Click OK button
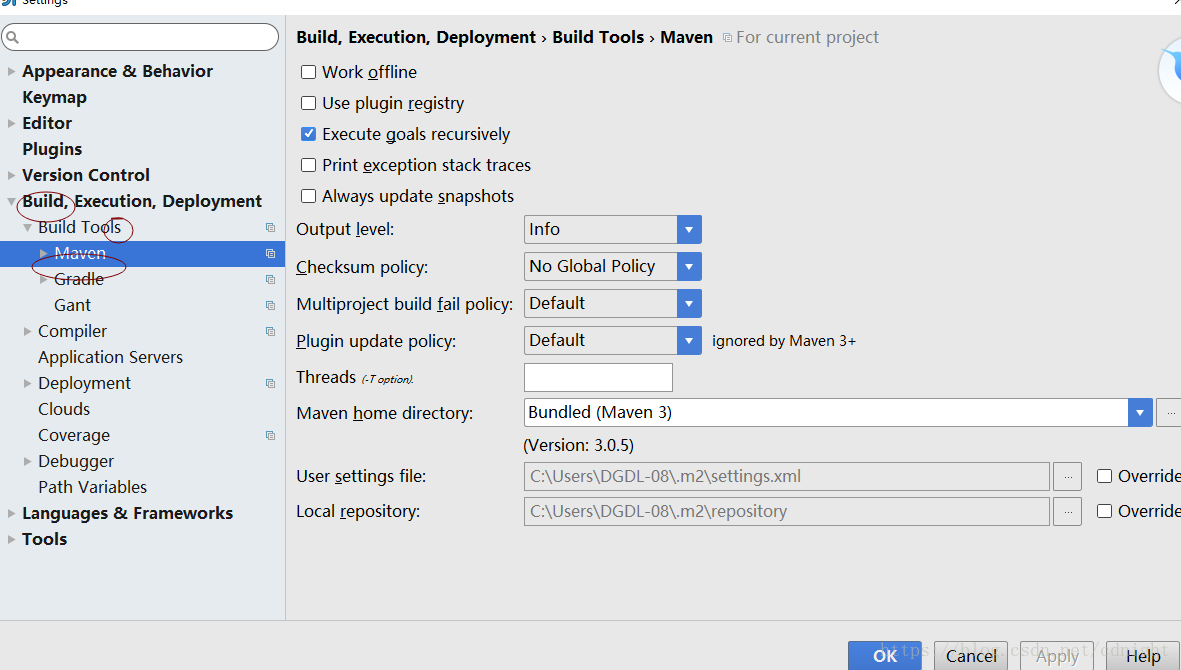The image size is (1181, 670). [885, 656]
